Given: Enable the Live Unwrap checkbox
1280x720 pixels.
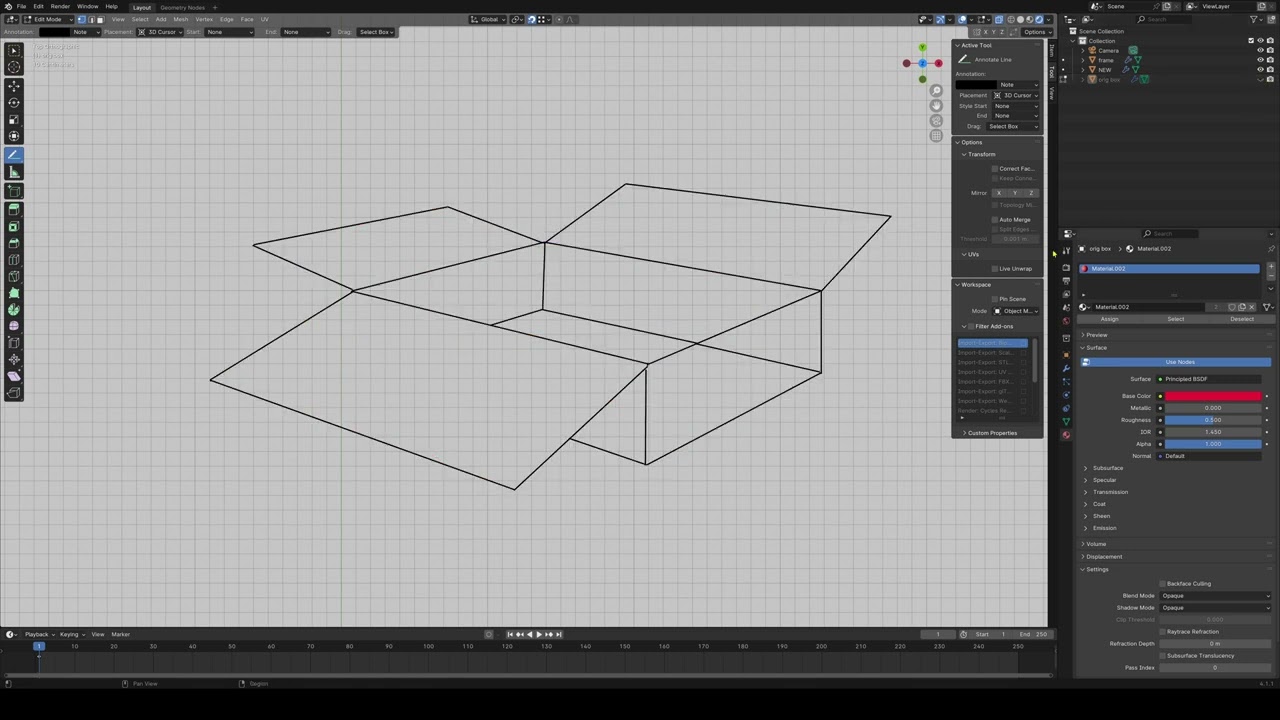Looking at the screenshot, I should 995,268.
